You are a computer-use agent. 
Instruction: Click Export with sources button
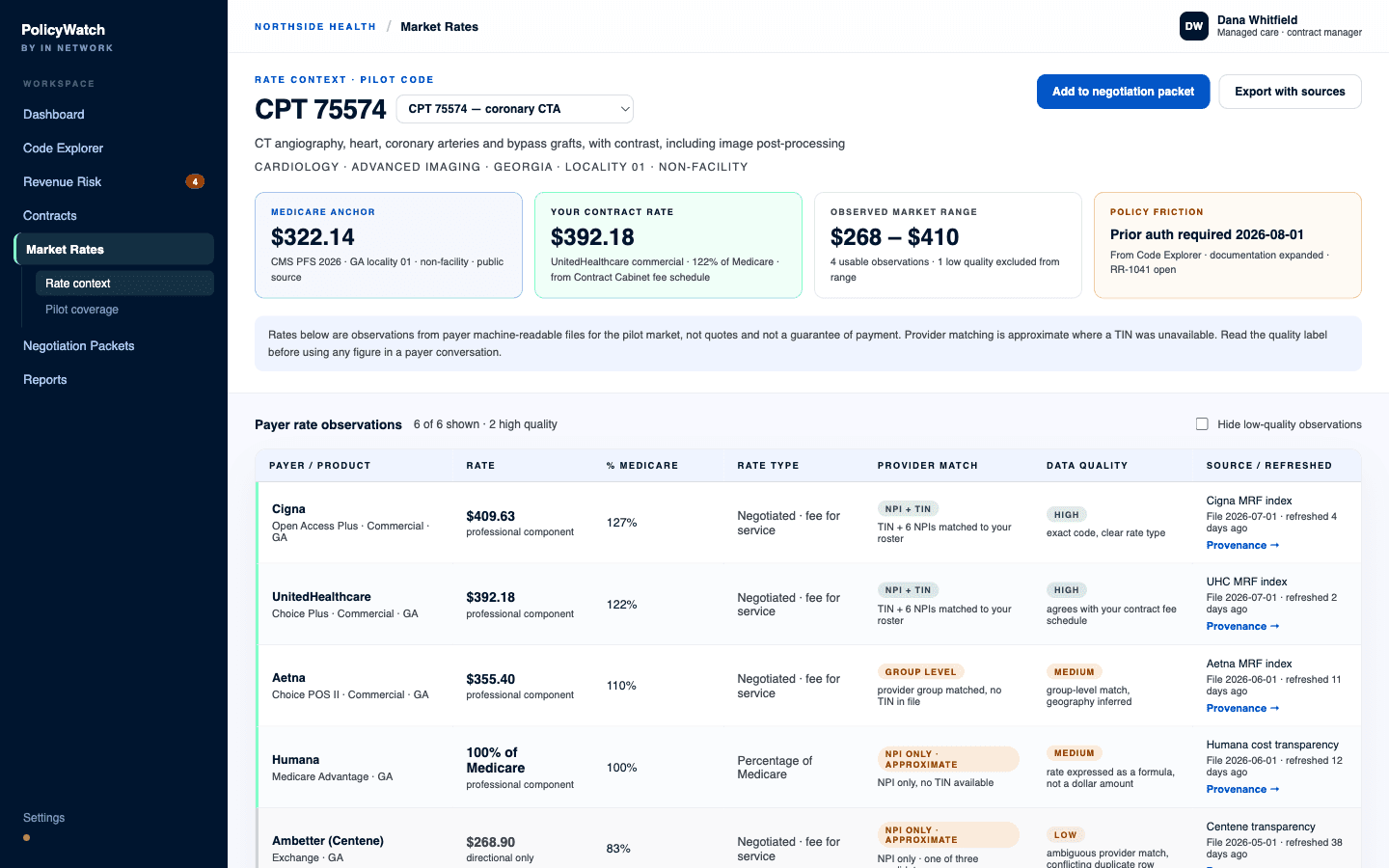point(1290,92)
